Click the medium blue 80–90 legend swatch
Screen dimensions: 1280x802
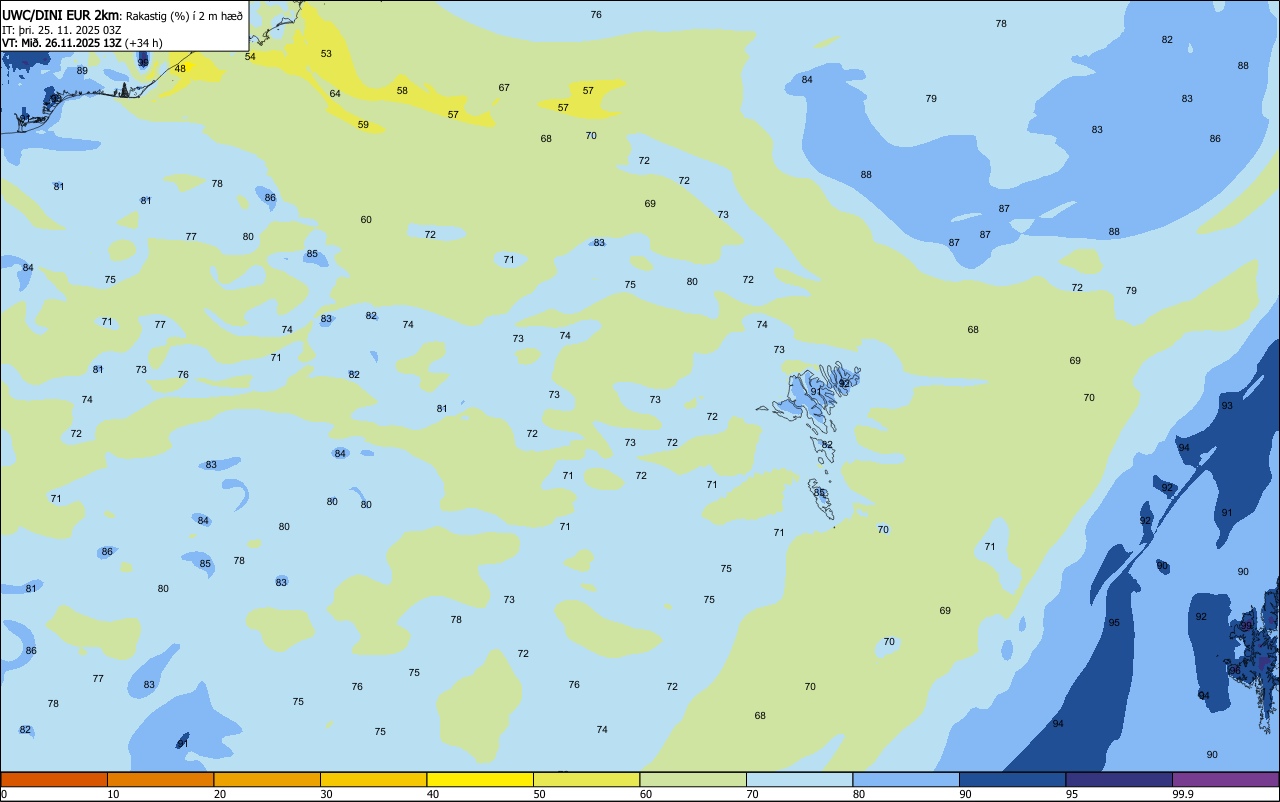click(x=906, y=779)
